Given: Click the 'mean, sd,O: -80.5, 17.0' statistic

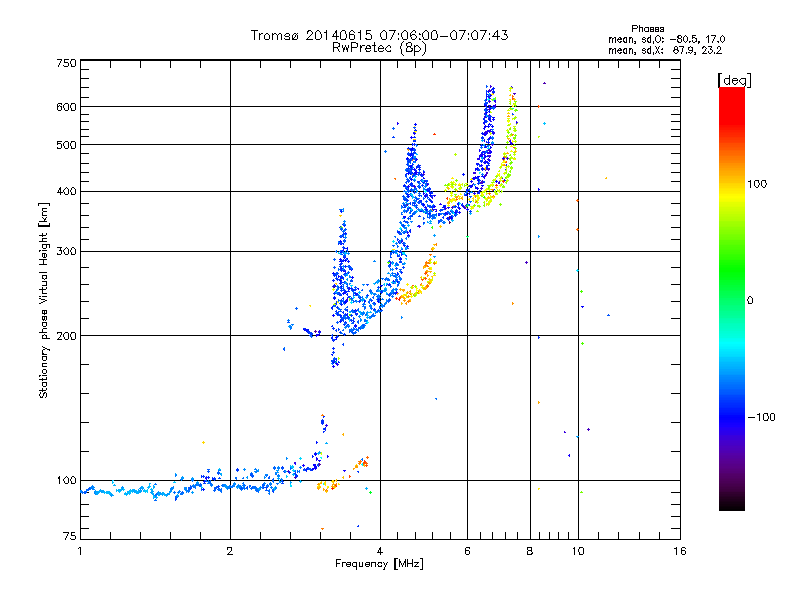Looking at the screenshot, I should coord(666,39).
